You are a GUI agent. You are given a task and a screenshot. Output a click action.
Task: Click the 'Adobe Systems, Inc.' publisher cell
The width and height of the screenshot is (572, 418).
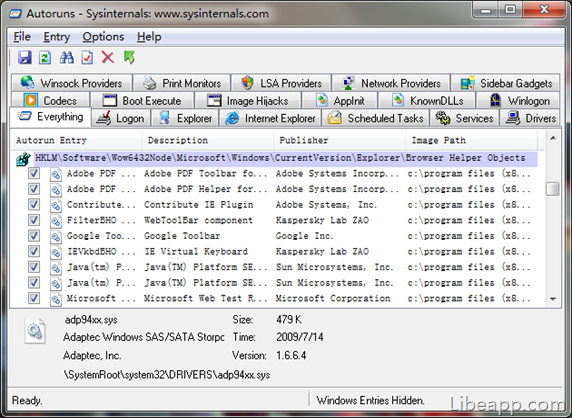(x=326, y=205)
